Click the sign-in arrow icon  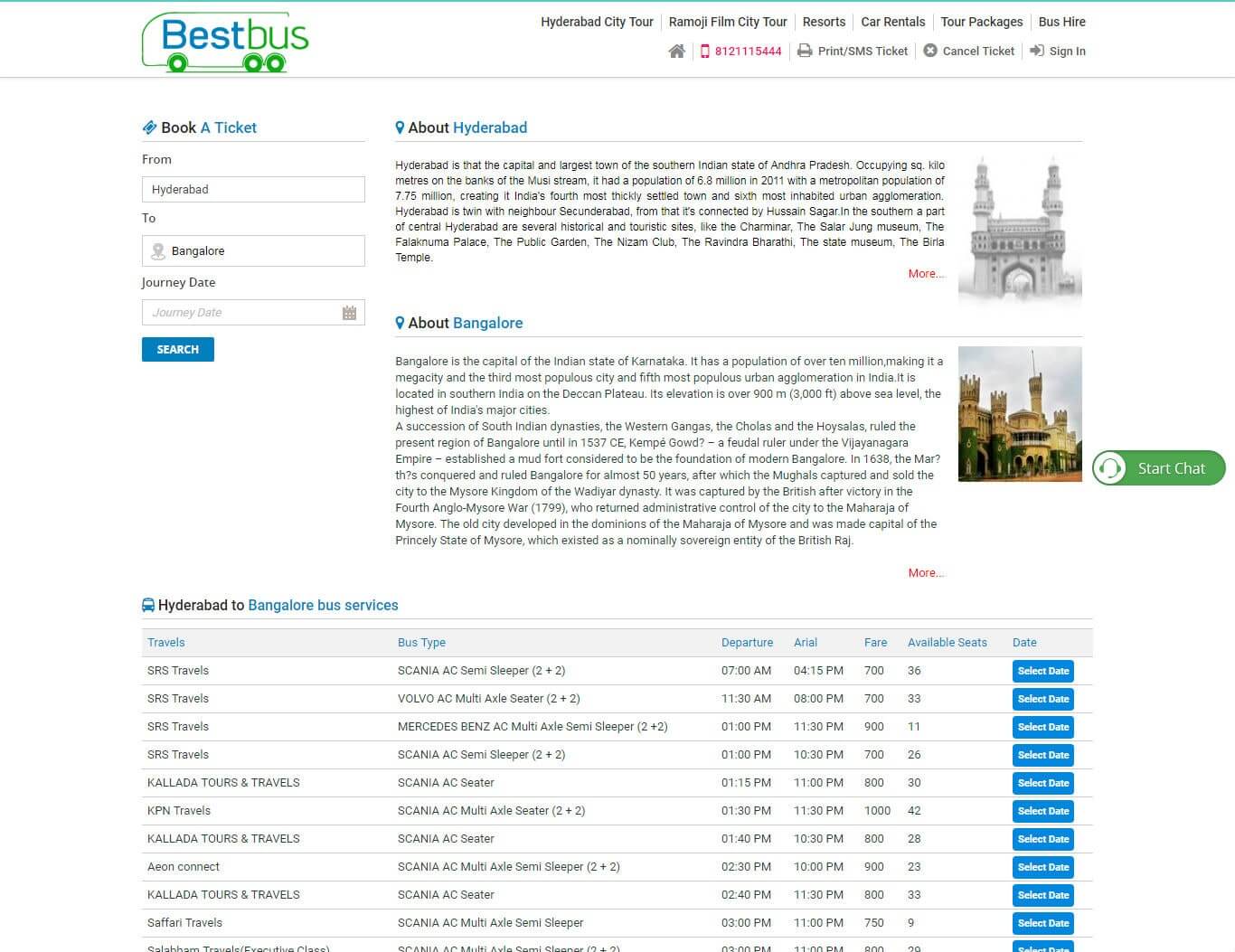click(1037, 52)
